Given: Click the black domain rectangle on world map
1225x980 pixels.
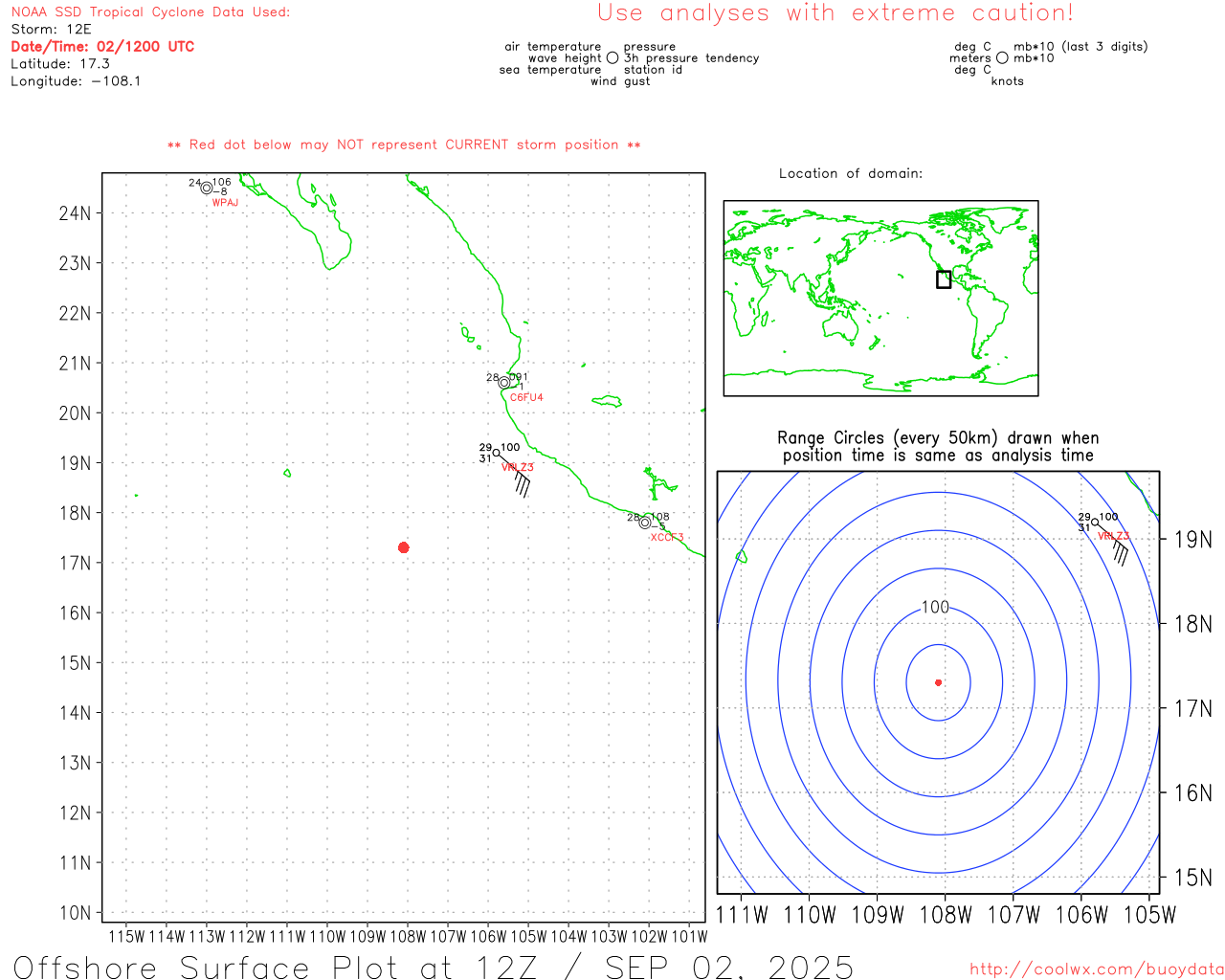Looking at the screenshot, I should [x=944, y=279].
